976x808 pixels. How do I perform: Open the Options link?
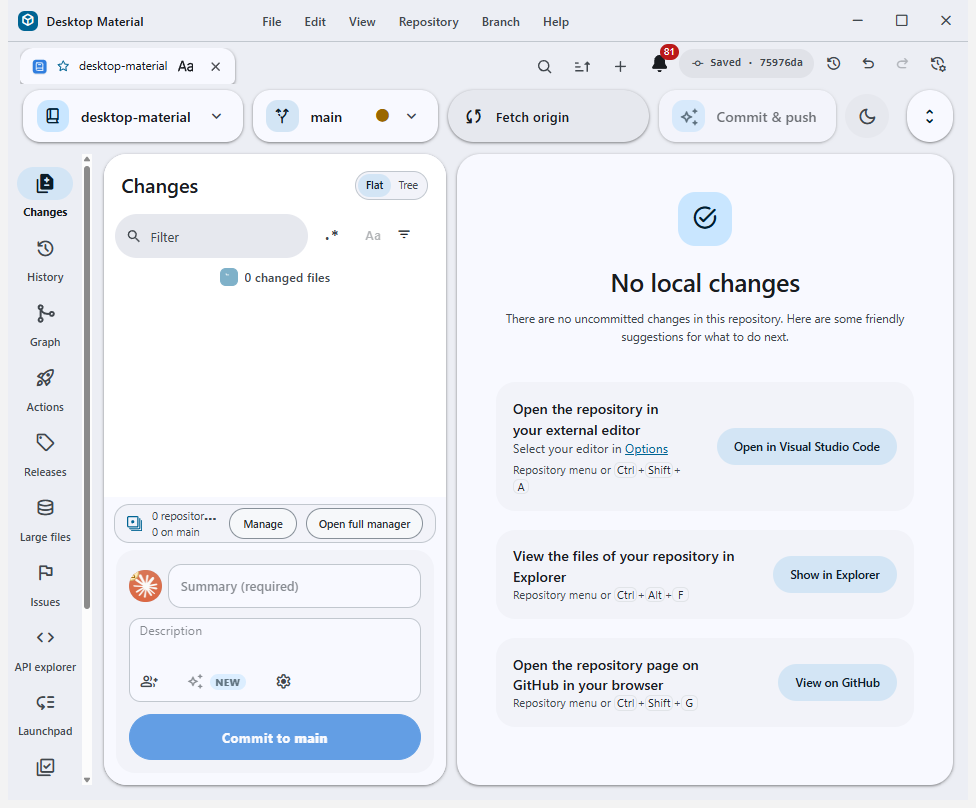coord(646,449)
